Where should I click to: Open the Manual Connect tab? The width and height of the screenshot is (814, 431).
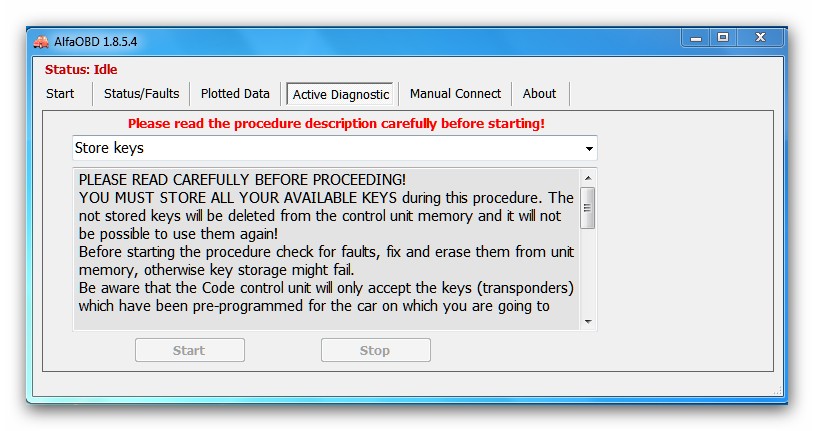coord(455,94)
